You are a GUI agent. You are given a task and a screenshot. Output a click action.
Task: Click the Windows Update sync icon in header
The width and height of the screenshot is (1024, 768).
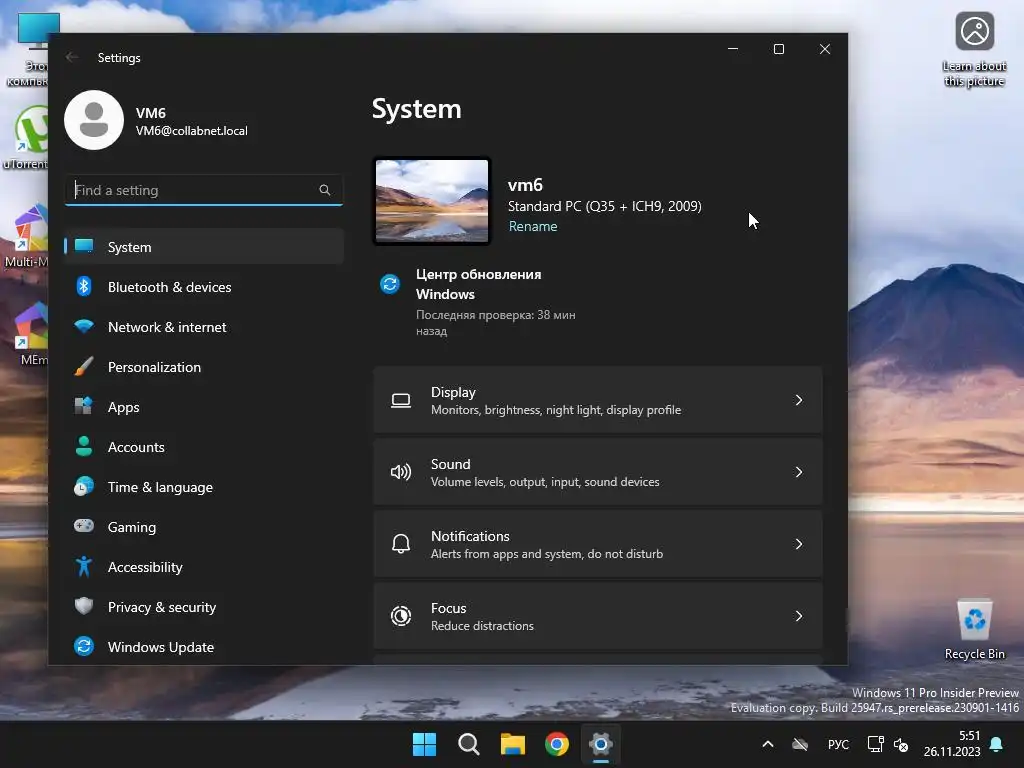[x=390, y=284]
